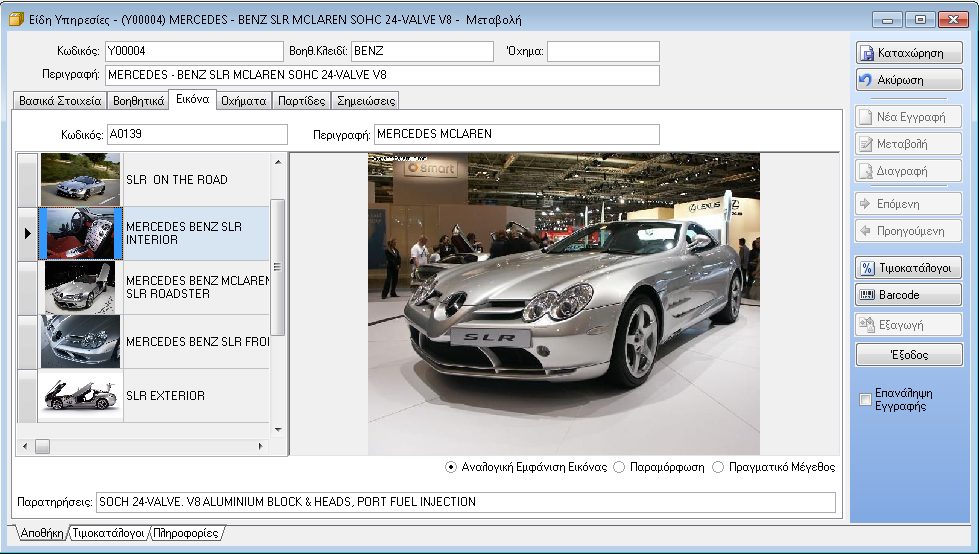Click the pencil page icon on Μεταβολή
This screenshot has height=554, width=979.
[865, 144]
